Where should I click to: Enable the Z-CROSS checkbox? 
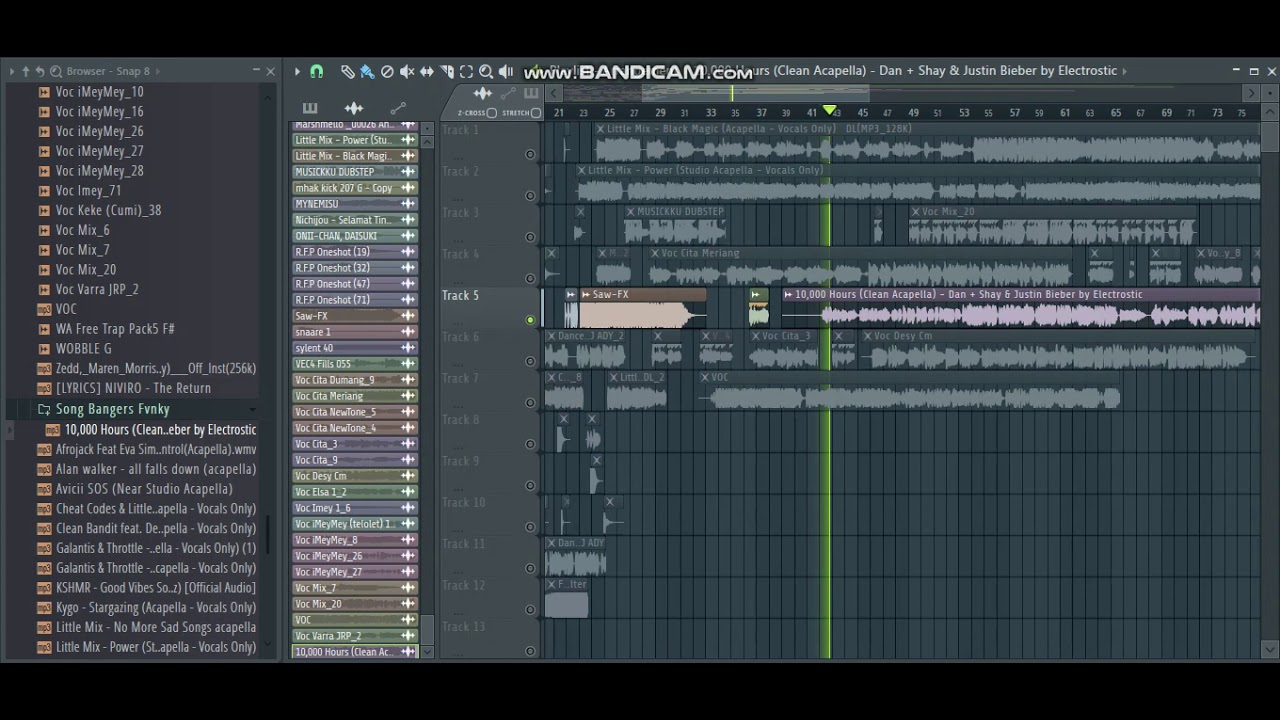point(491,113)
